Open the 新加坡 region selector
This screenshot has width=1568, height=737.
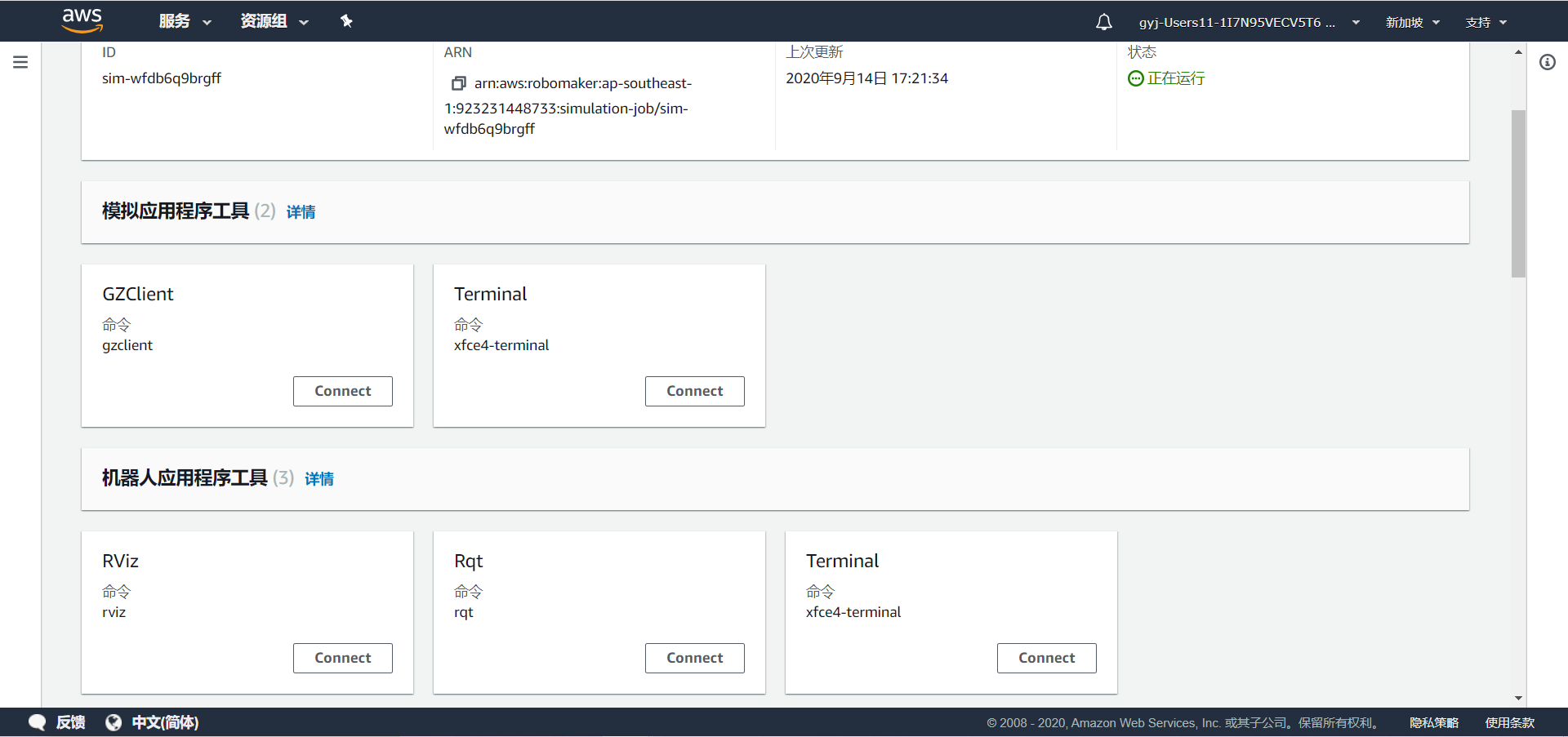click(1413, 22)
